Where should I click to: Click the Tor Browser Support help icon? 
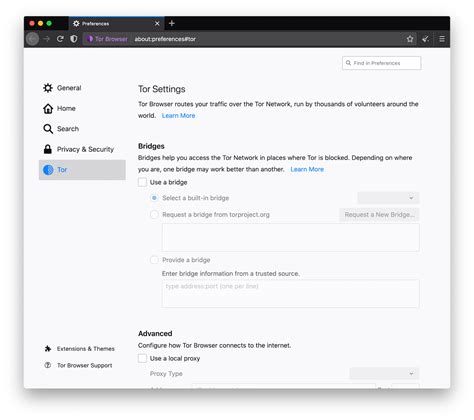click(x=48, y=365)
